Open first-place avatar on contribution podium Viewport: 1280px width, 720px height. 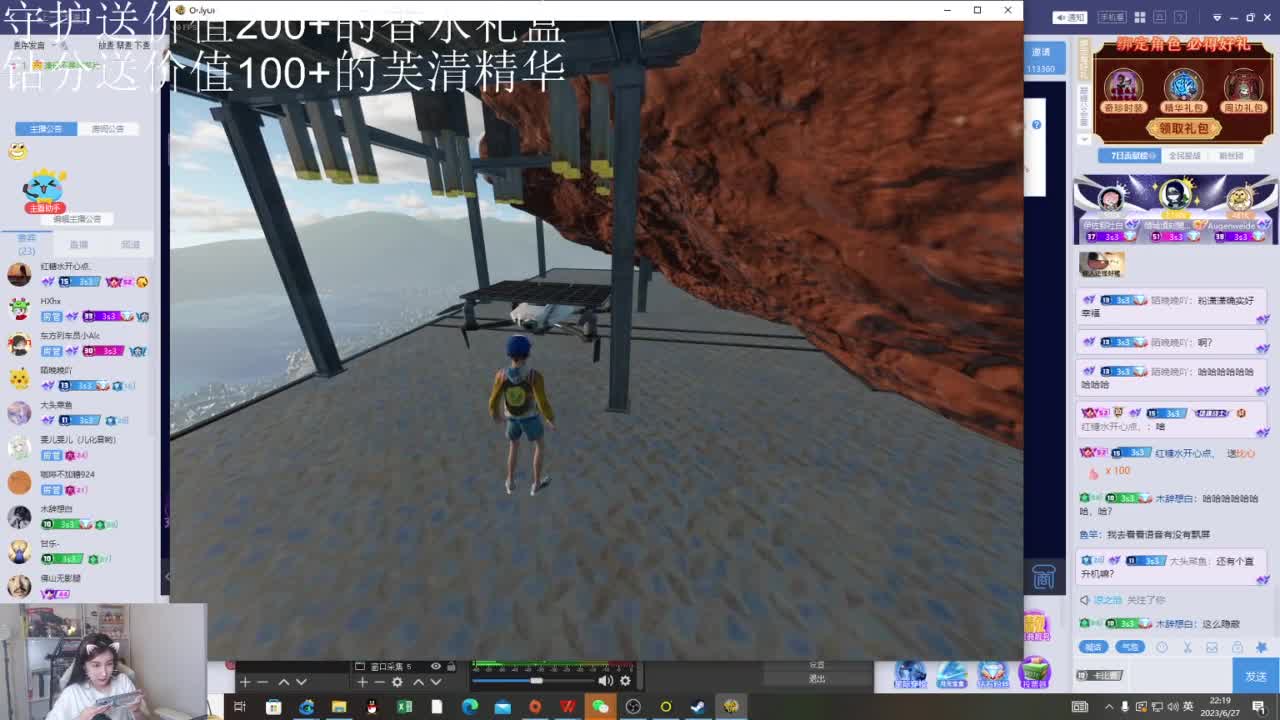(1176, 193)
